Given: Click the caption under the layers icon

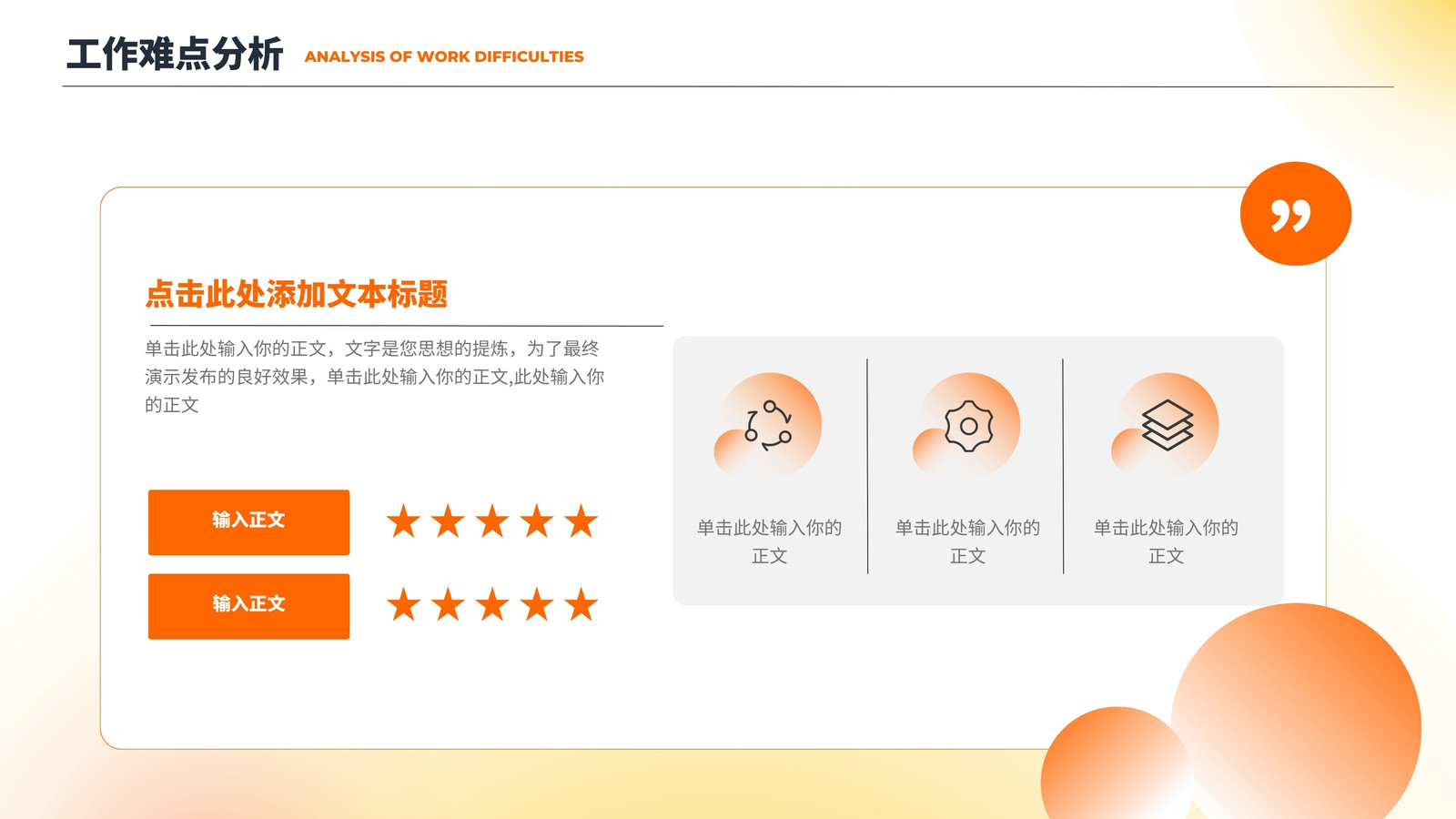Looking at the screenshot, I should 1166,541.
